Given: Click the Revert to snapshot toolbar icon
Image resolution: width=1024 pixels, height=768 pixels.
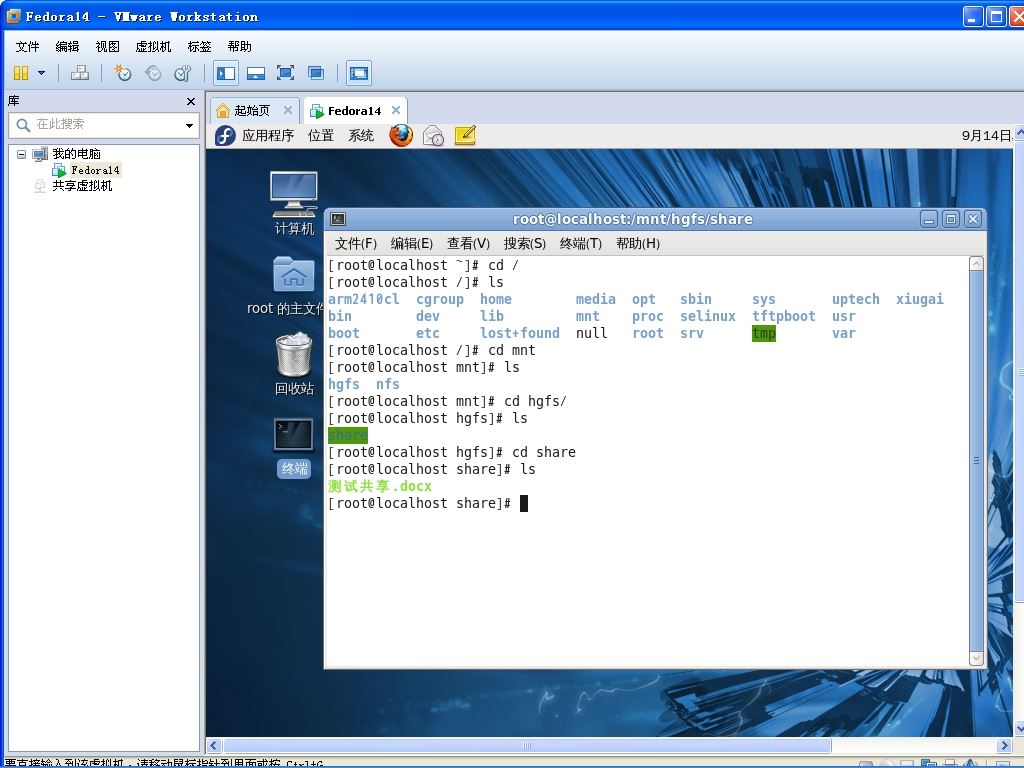Looking at the screenshot, I should (x=153, y=73).
